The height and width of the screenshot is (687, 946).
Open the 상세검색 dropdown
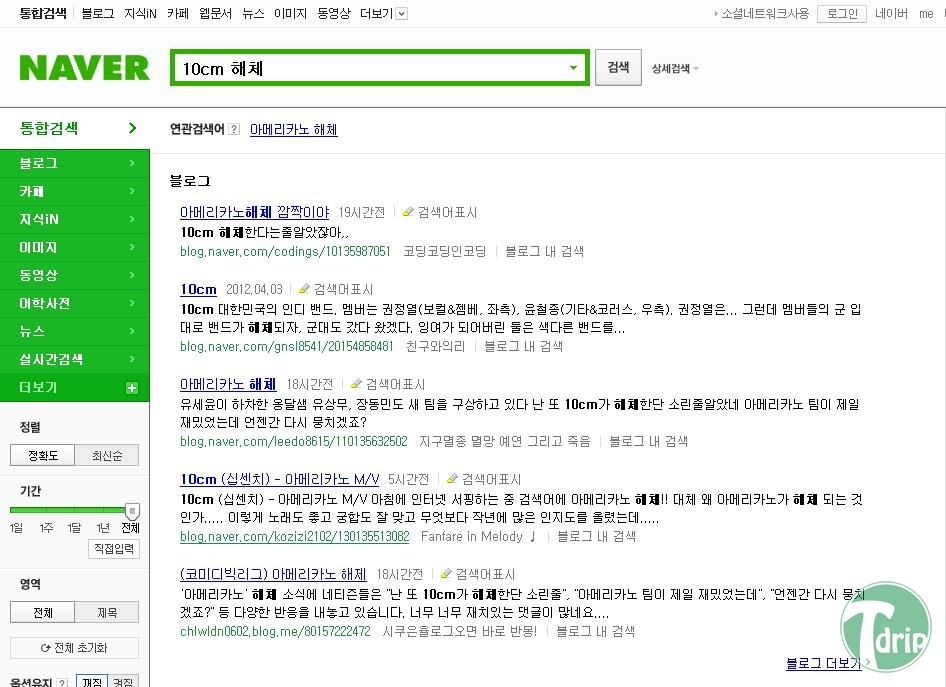675,68
